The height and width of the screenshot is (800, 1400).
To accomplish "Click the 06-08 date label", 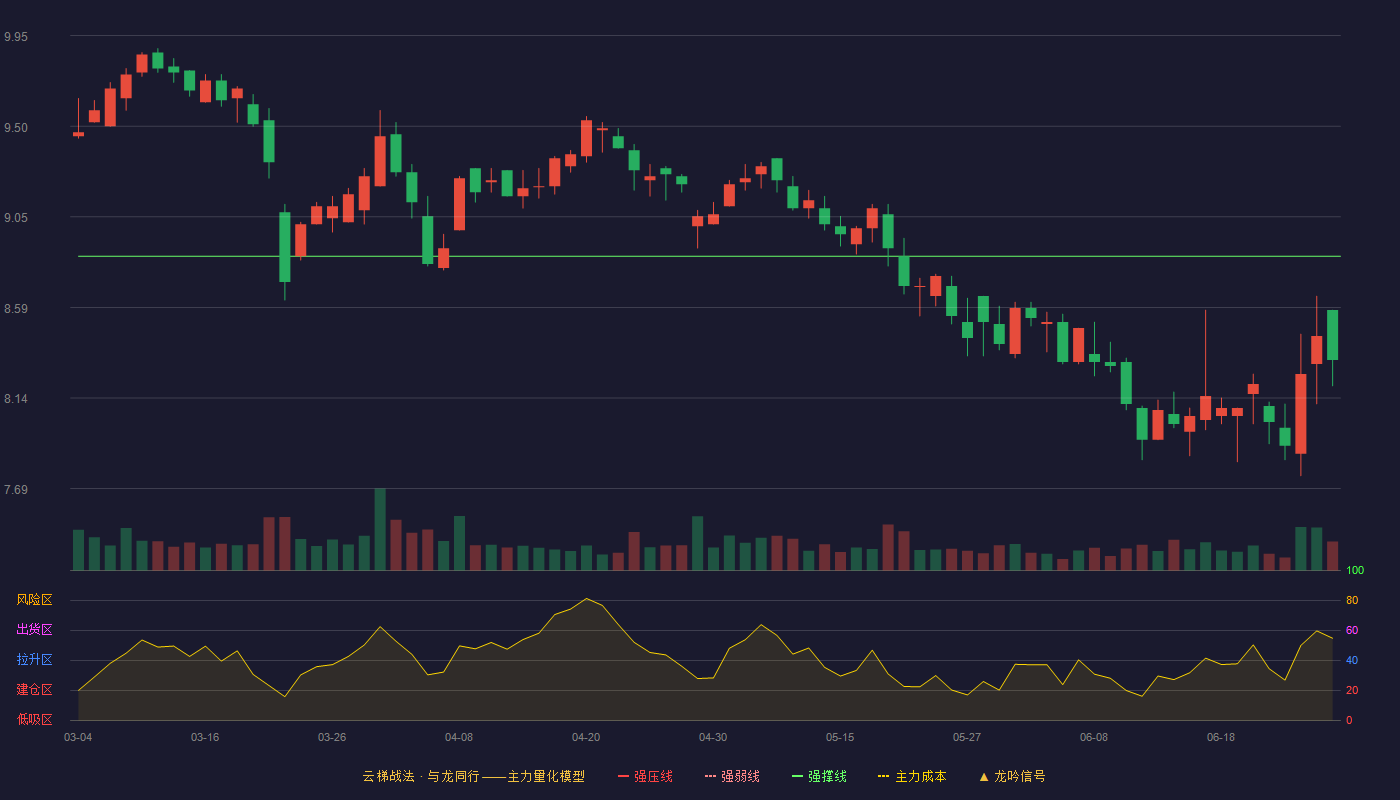I will pyautogui.click(x=1094, y=737).
